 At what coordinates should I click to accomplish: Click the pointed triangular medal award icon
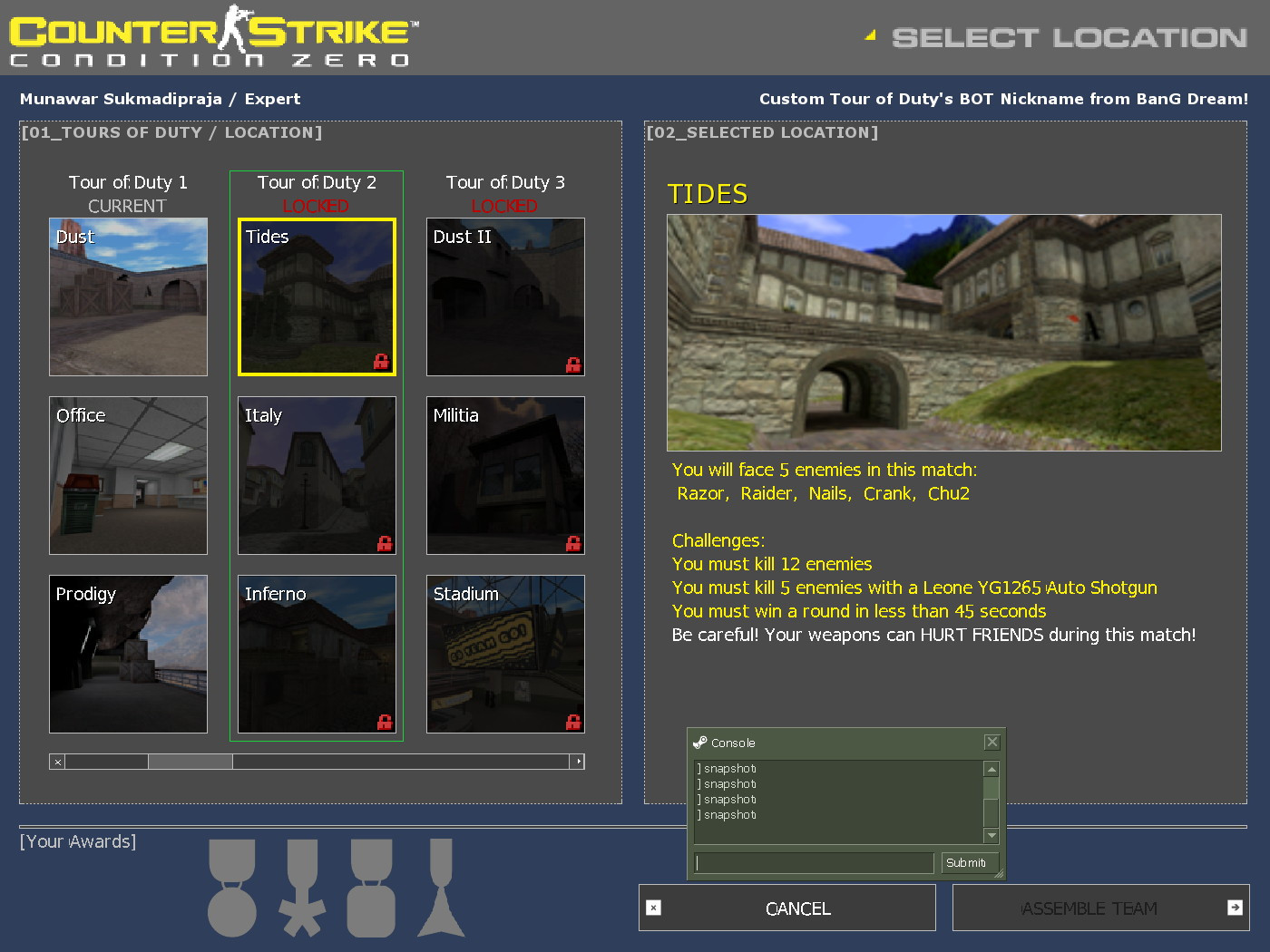coord(441,888)
